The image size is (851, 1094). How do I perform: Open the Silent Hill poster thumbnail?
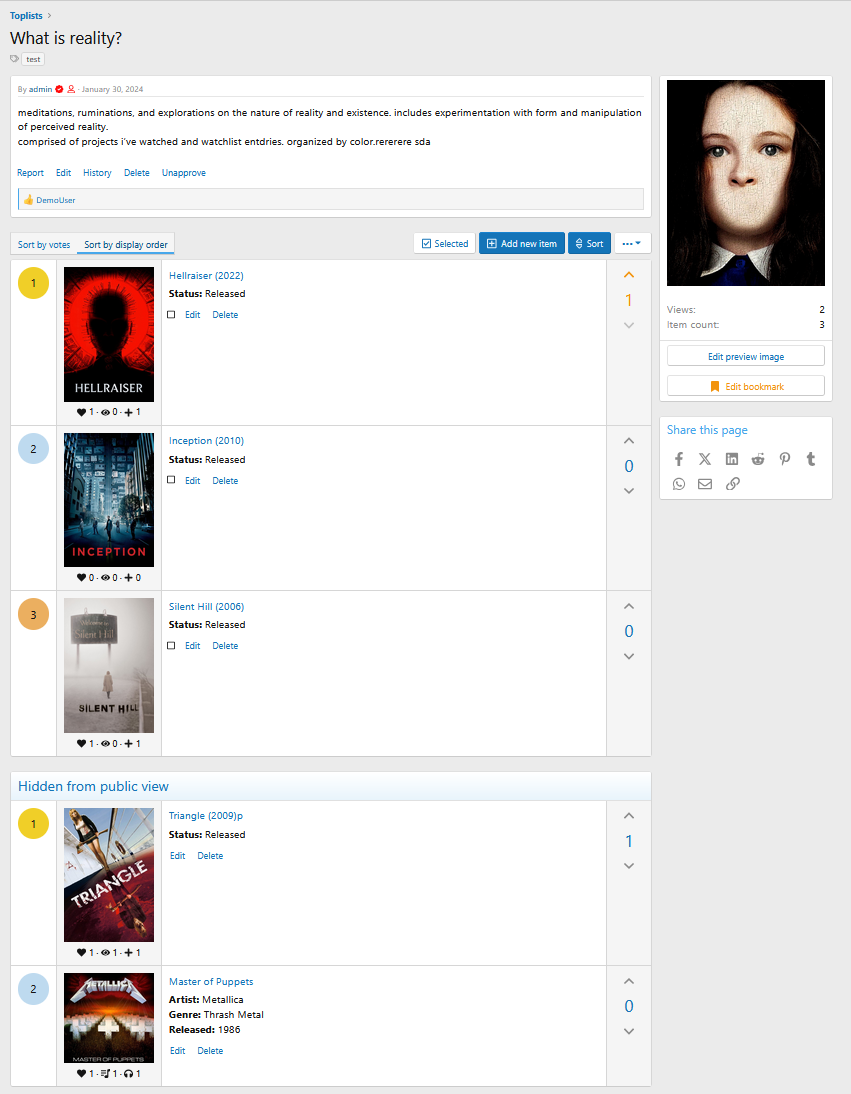coord(109,666)
